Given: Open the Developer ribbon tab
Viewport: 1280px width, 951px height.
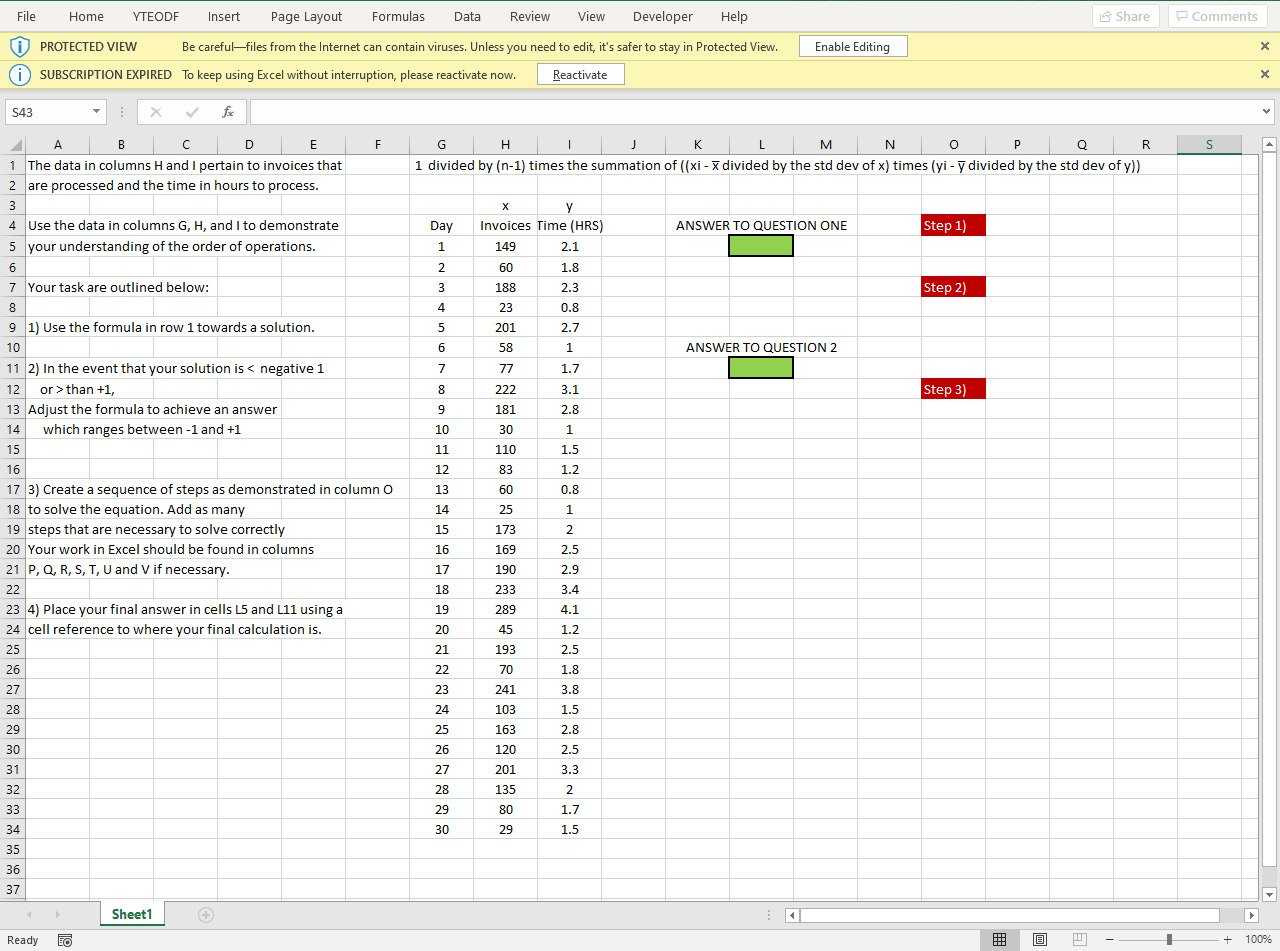Looking at the screenshot, I should click(662, 16).
